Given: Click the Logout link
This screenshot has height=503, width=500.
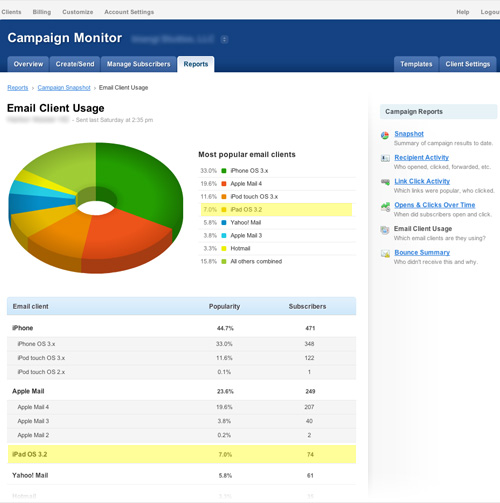Looking at the screenshot, I should coord(490,12).
